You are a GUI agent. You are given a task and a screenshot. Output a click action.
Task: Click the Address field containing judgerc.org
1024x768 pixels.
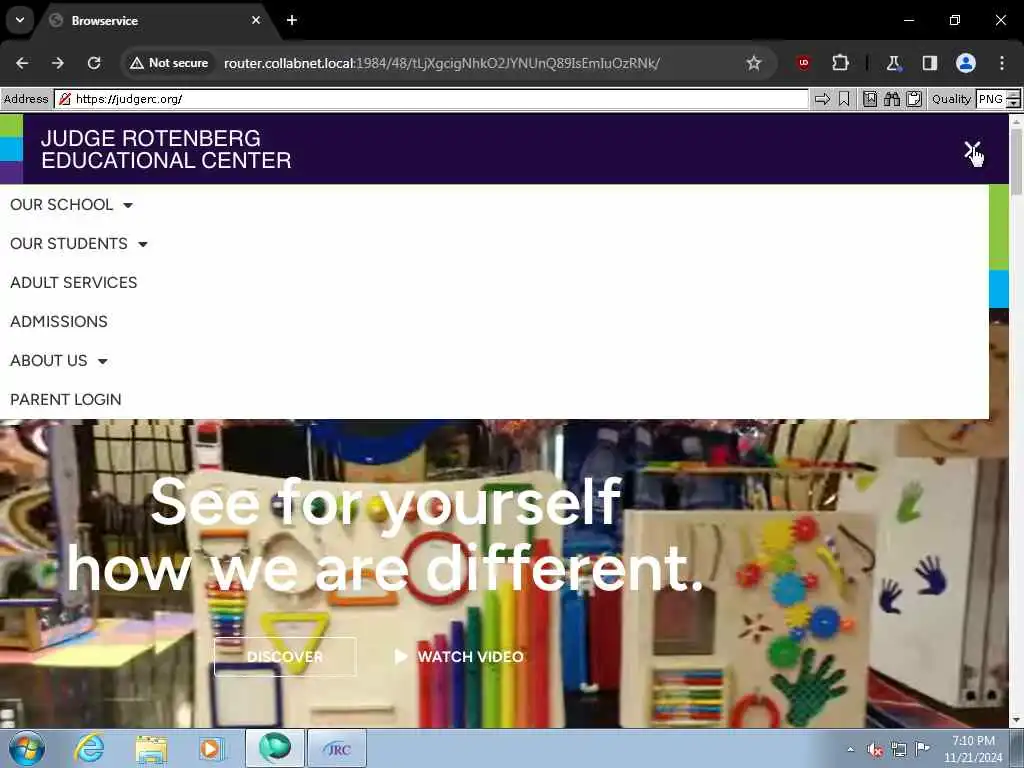tap(431, 99)
